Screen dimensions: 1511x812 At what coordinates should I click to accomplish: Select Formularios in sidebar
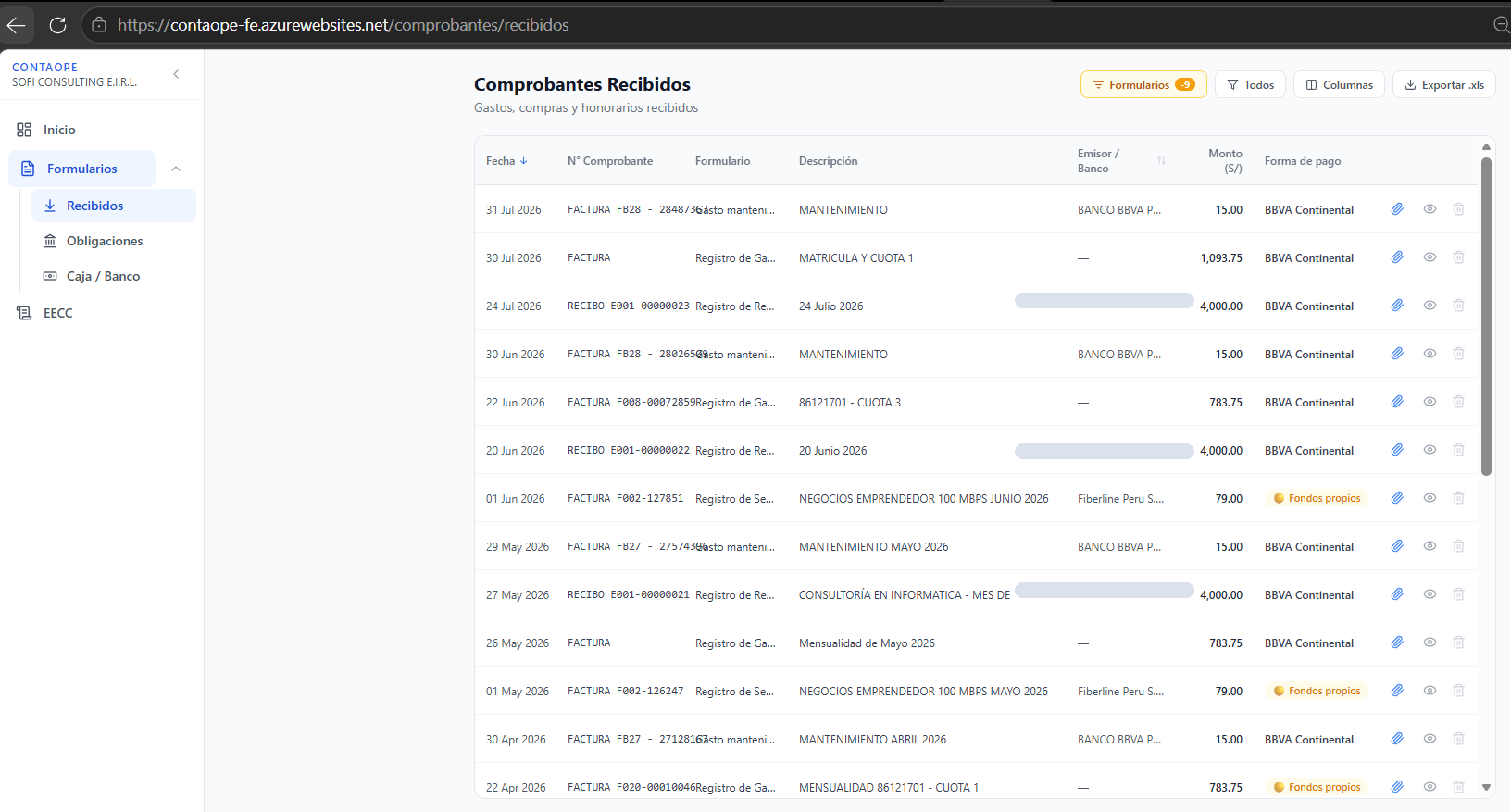(x=81, y=169)
